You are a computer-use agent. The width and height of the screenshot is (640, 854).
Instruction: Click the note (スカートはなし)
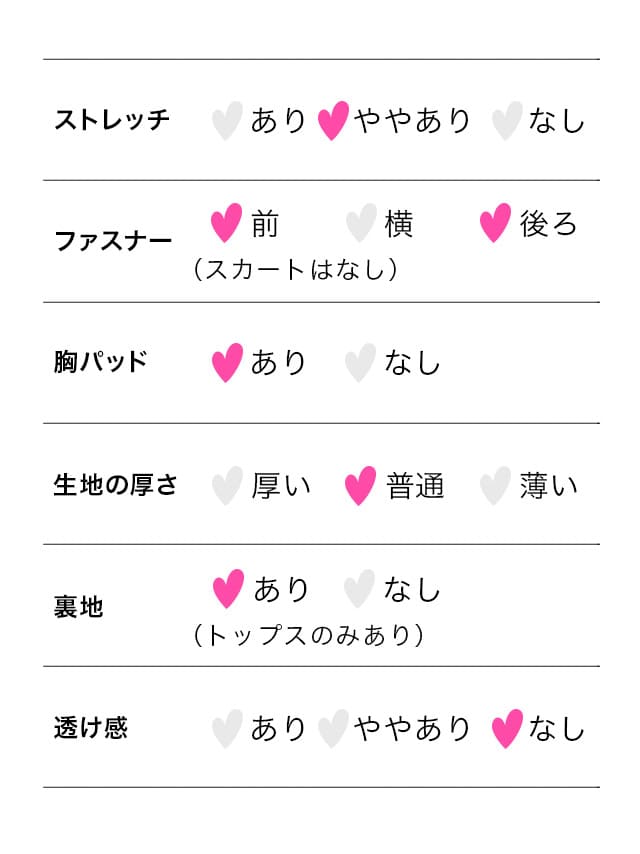[295, 269]
